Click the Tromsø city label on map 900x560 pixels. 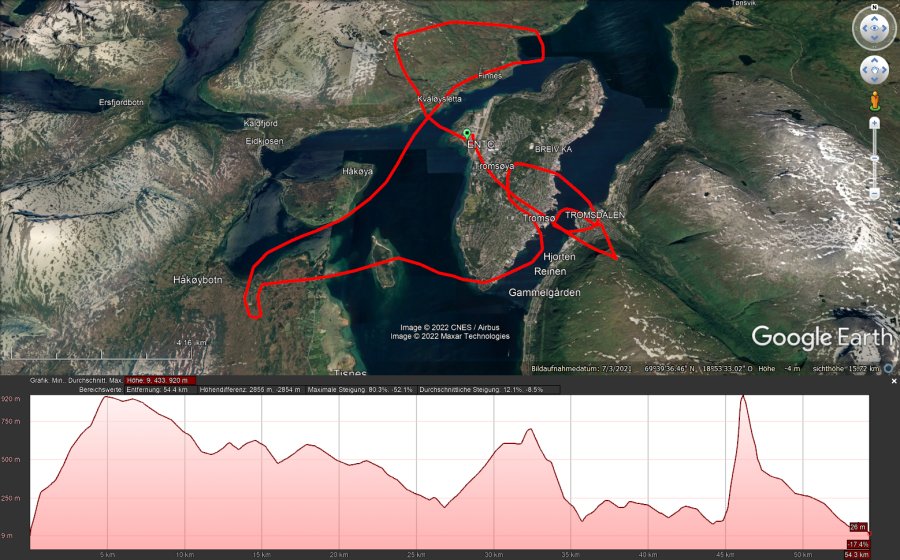click(x=539, y=218)
